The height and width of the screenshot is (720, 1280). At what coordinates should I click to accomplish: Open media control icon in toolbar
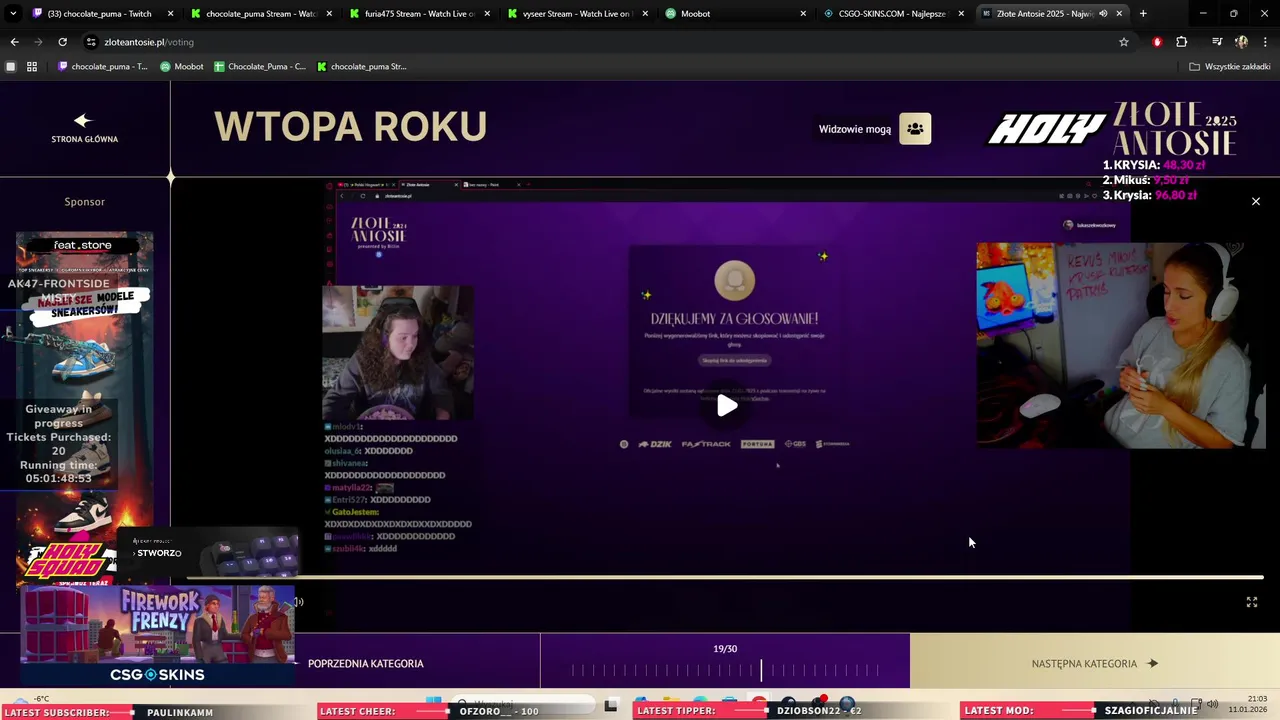click(x=1216, y=42)
